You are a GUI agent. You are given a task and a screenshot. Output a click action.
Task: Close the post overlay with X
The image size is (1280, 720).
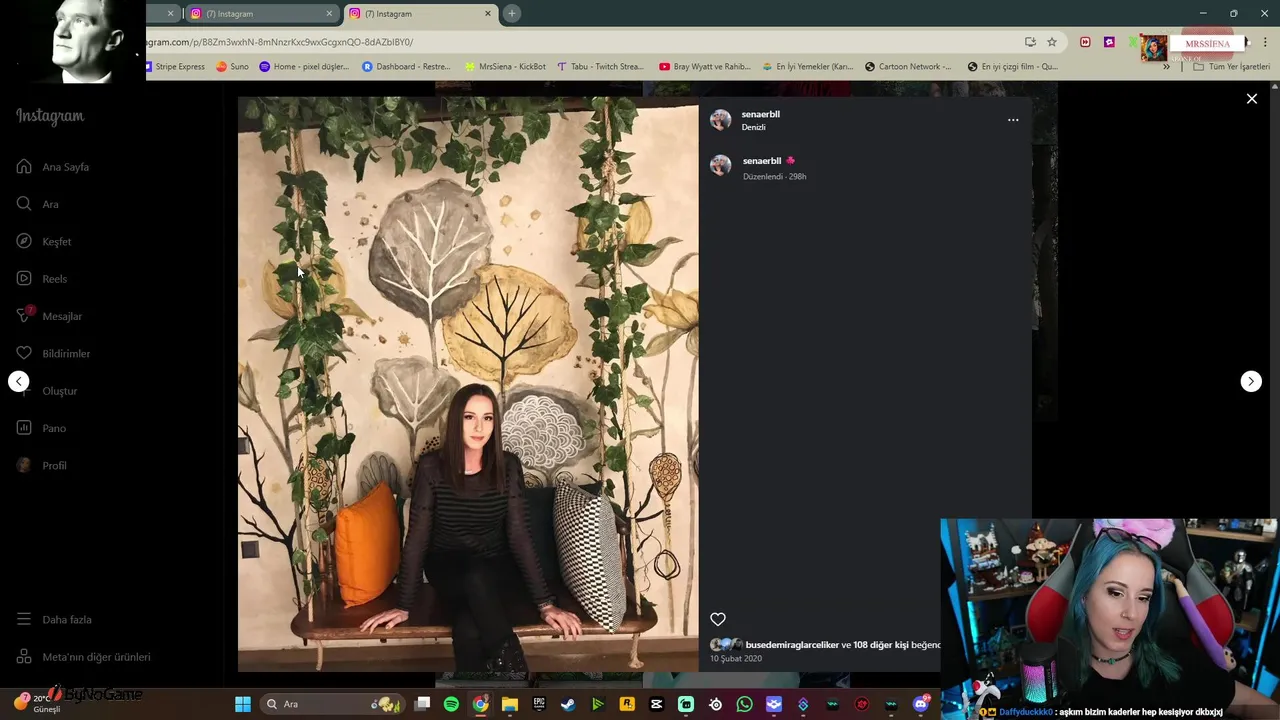coord(1251,99)
